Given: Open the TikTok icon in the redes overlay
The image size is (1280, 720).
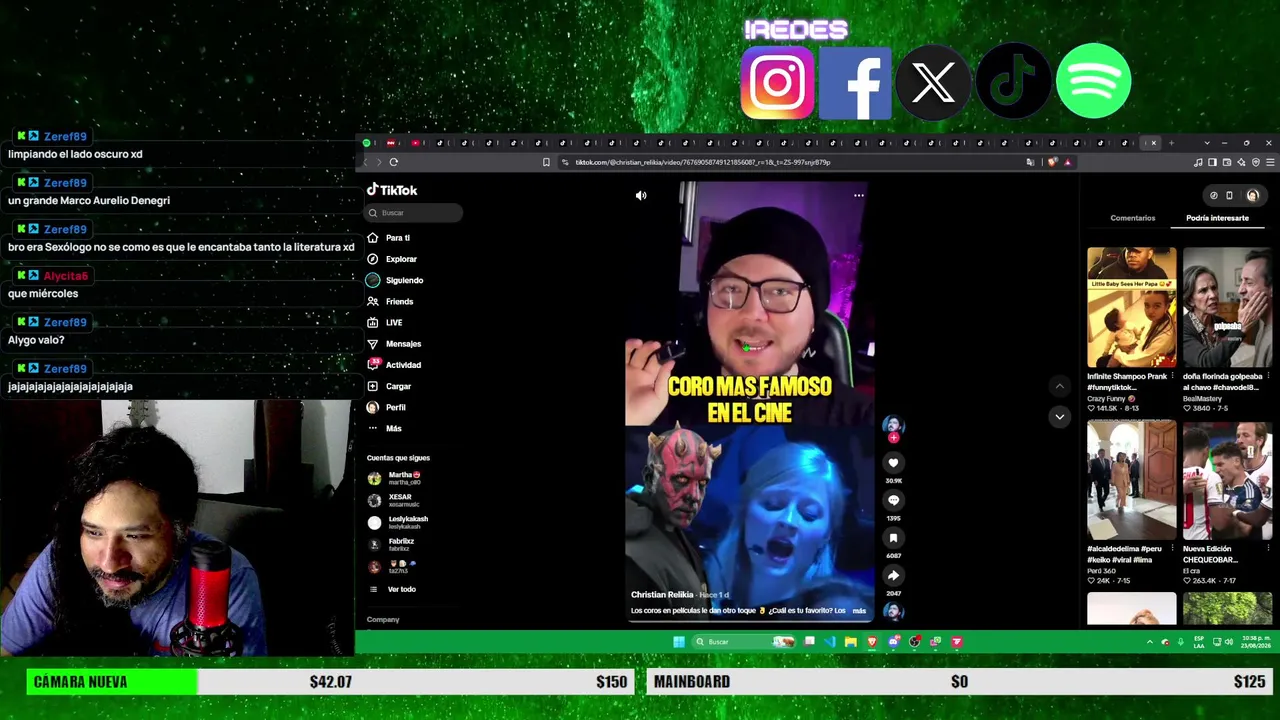Looking at the screenshot, I should [x=1013, y=82].
